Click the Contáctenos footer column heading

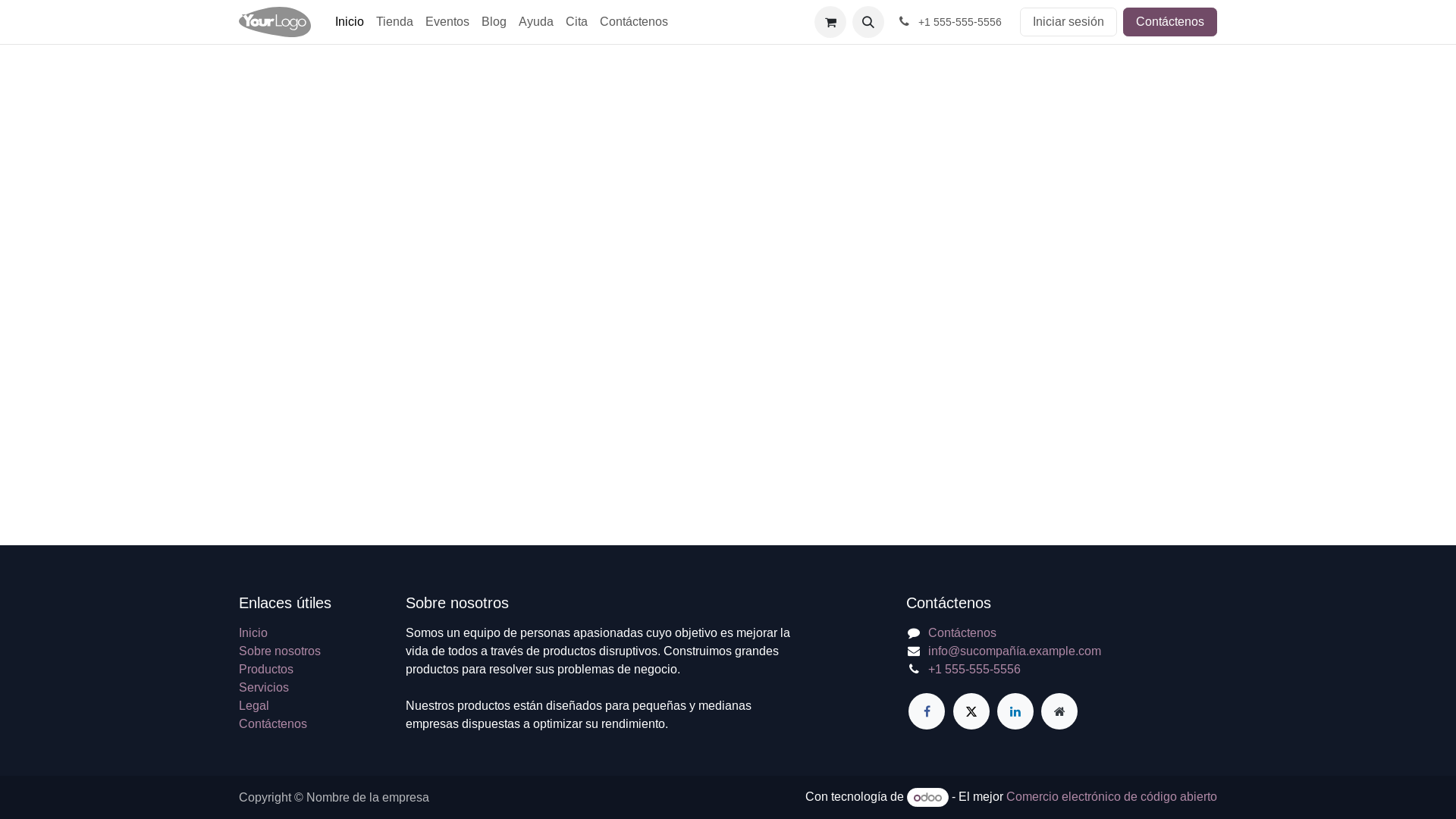949,603
